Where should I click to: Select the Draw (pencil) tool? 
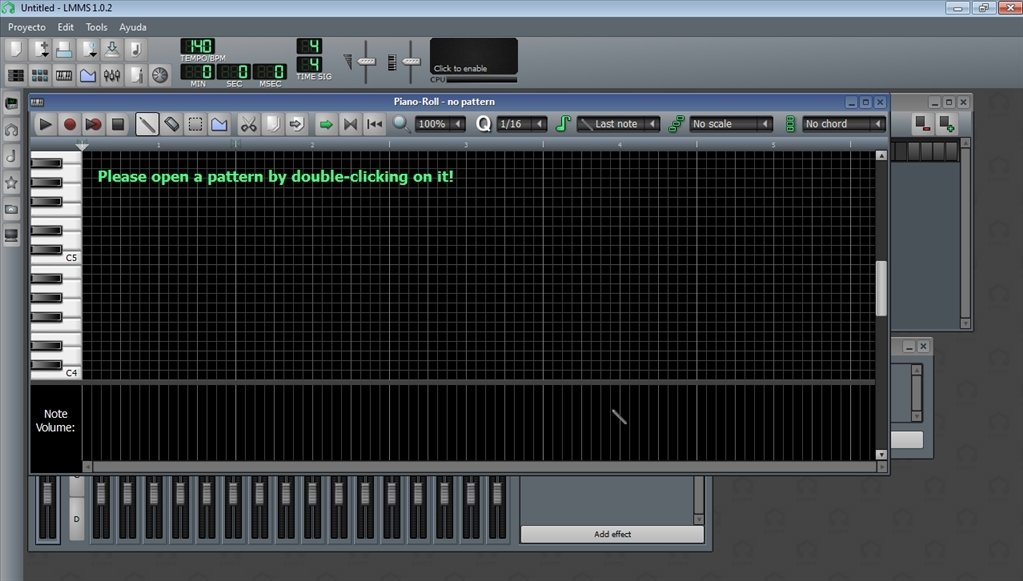[147, 124]
